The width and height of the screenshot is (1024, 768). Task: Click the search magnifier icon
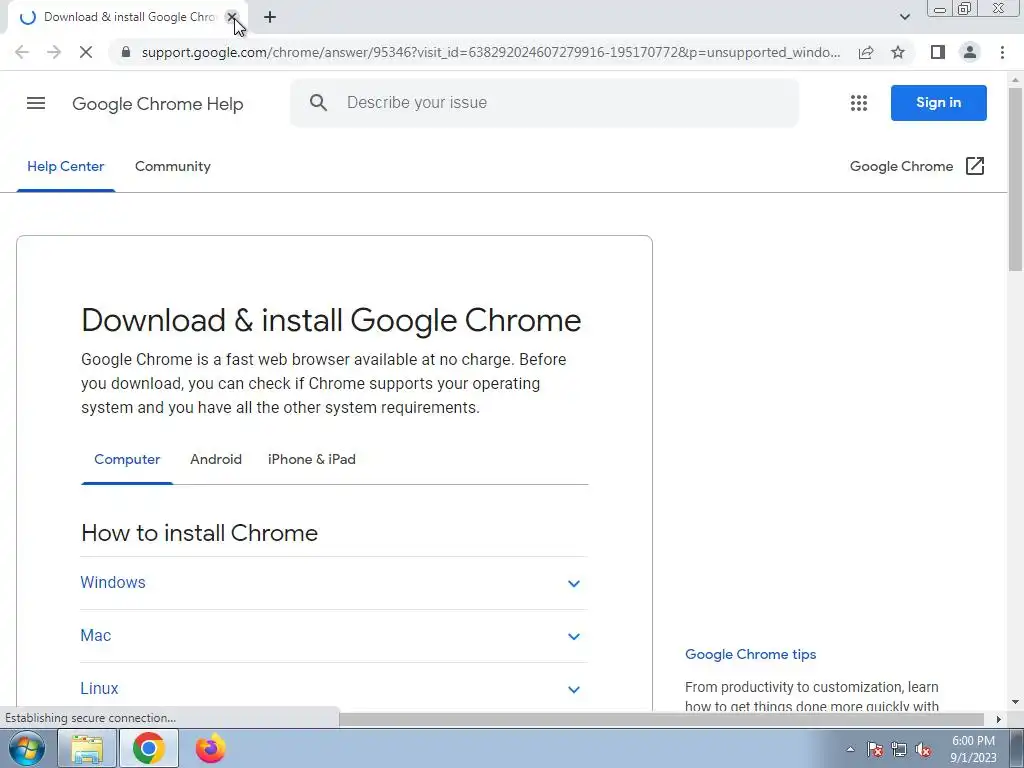pyautogui.click(x=318, y=103)
